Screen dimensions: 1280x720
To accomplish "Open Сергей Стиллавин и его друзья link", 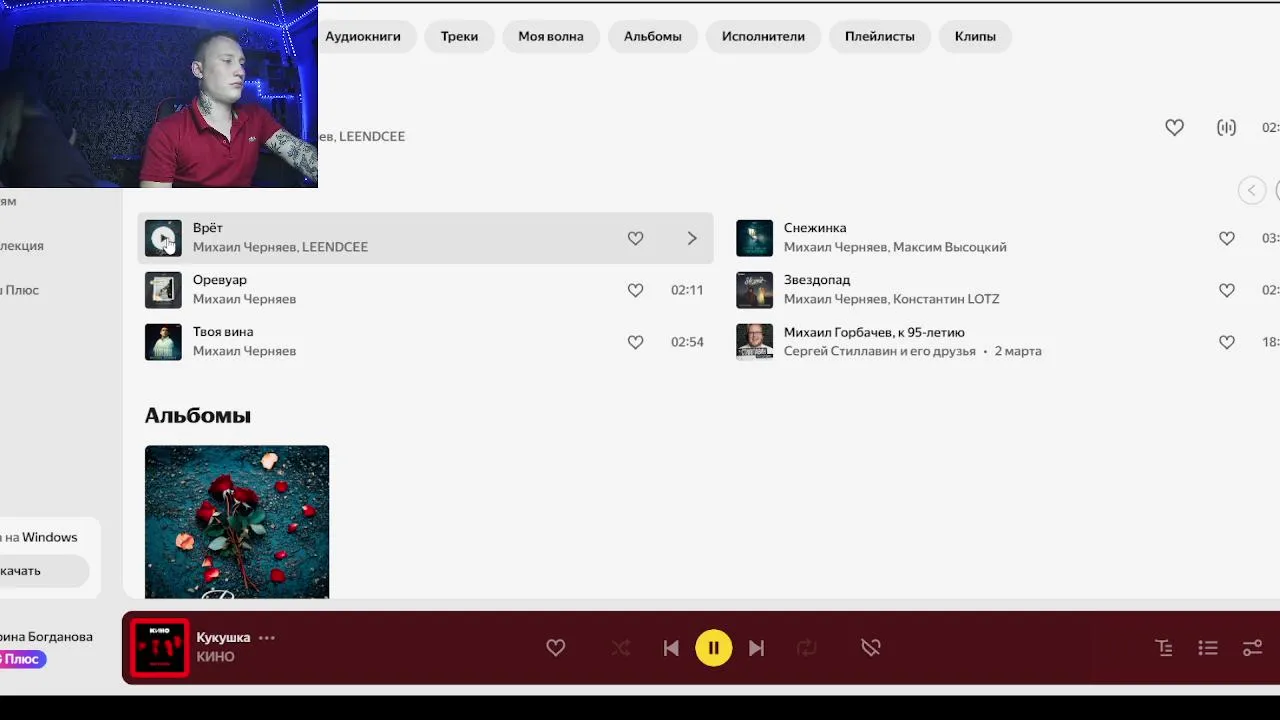I will coord(880,351).
